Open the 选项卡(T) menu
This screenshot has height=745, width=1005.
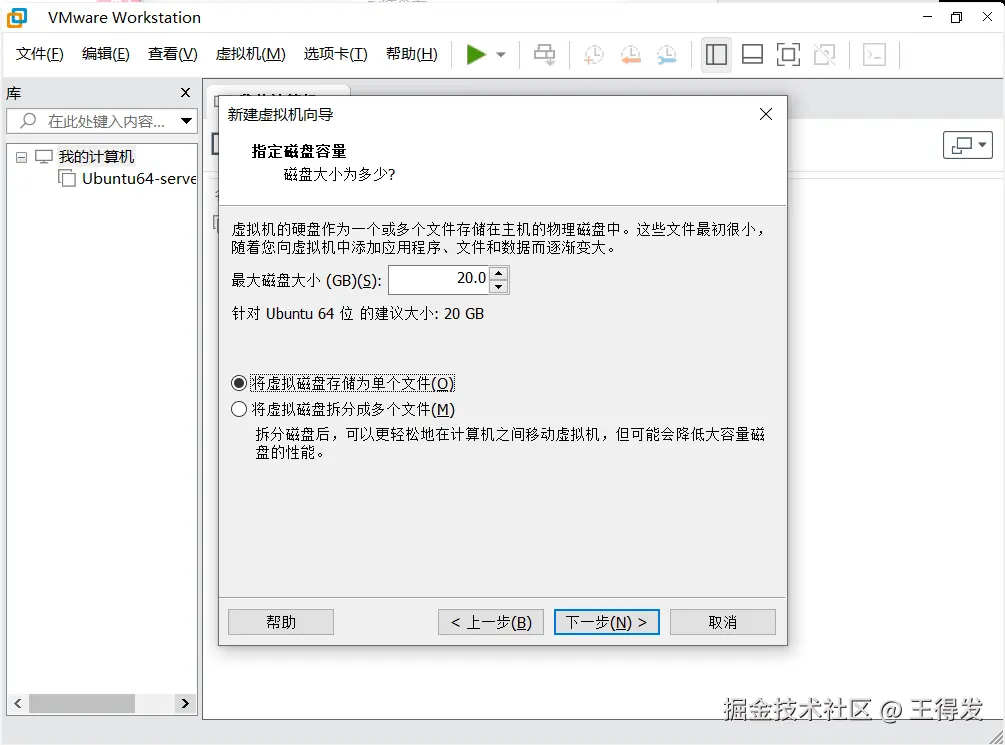click(x=336, y=54)
